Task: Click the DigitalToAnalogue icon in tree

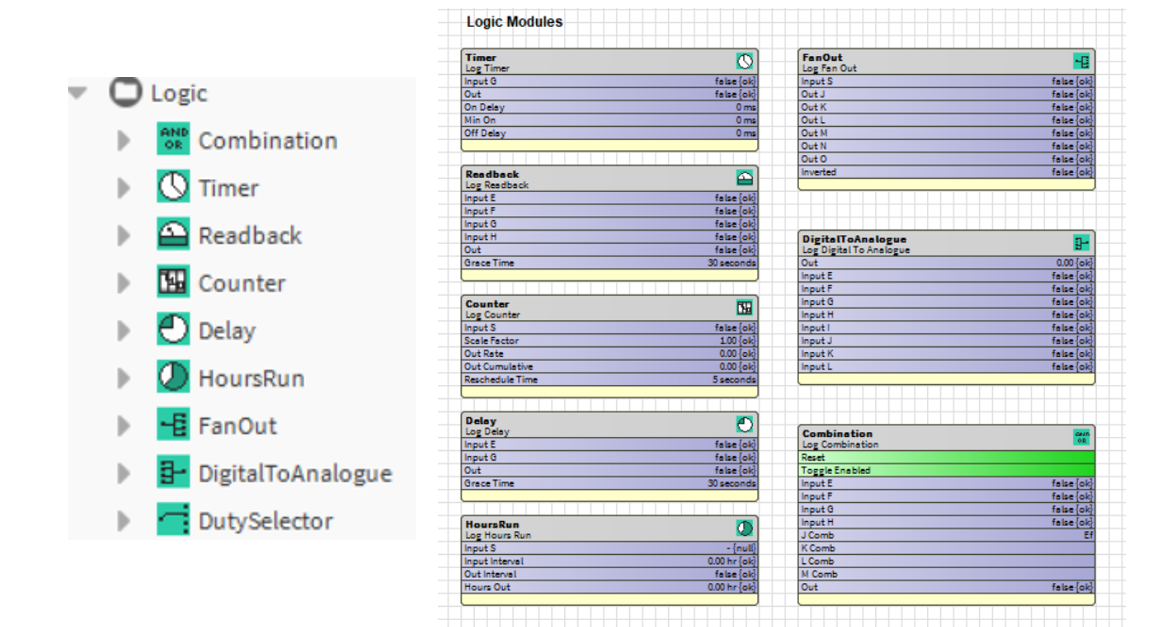Action: tap(173, 472)
